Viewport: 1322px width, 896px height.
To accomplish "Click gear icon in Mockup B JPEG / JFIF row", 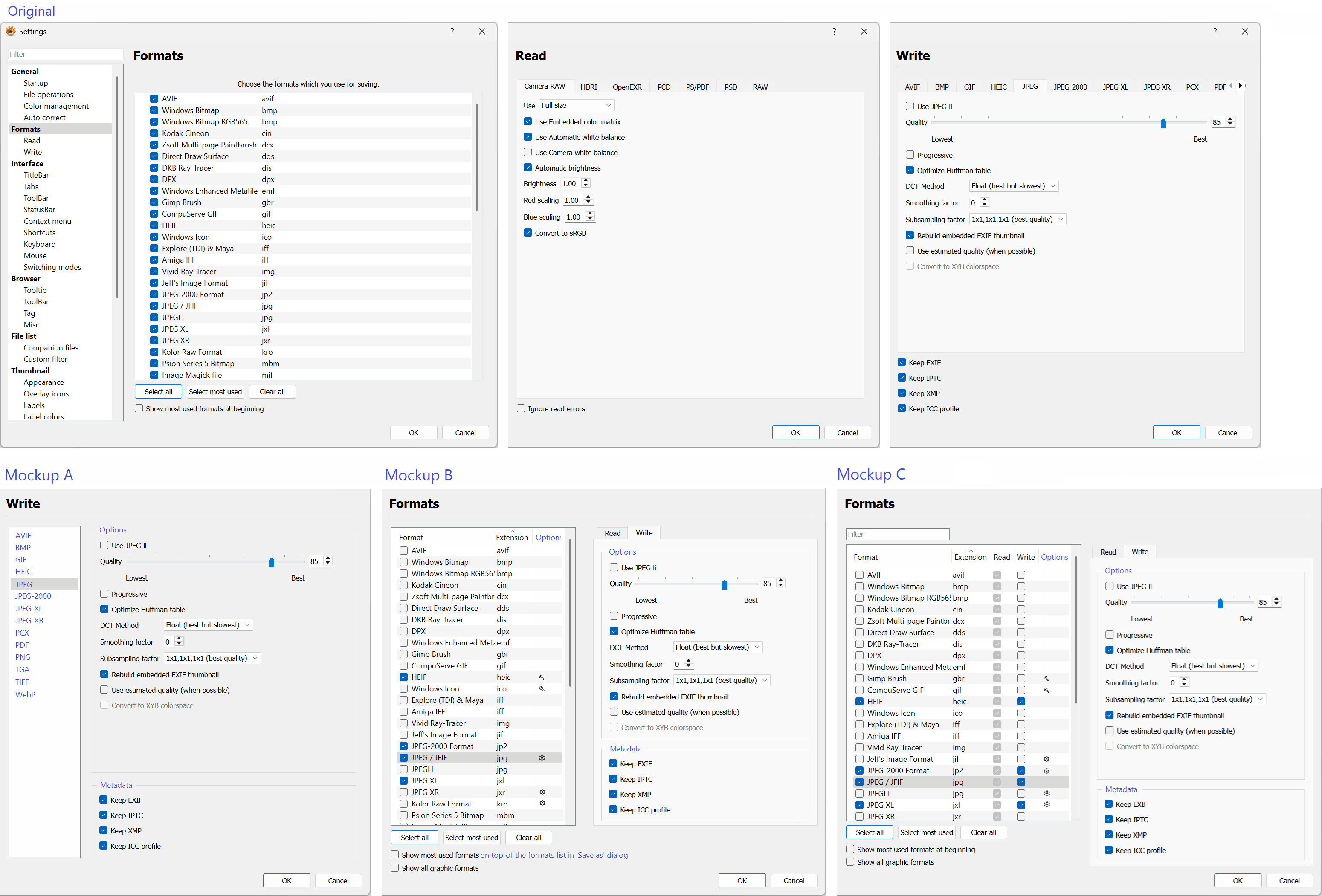I will (542, 758).
